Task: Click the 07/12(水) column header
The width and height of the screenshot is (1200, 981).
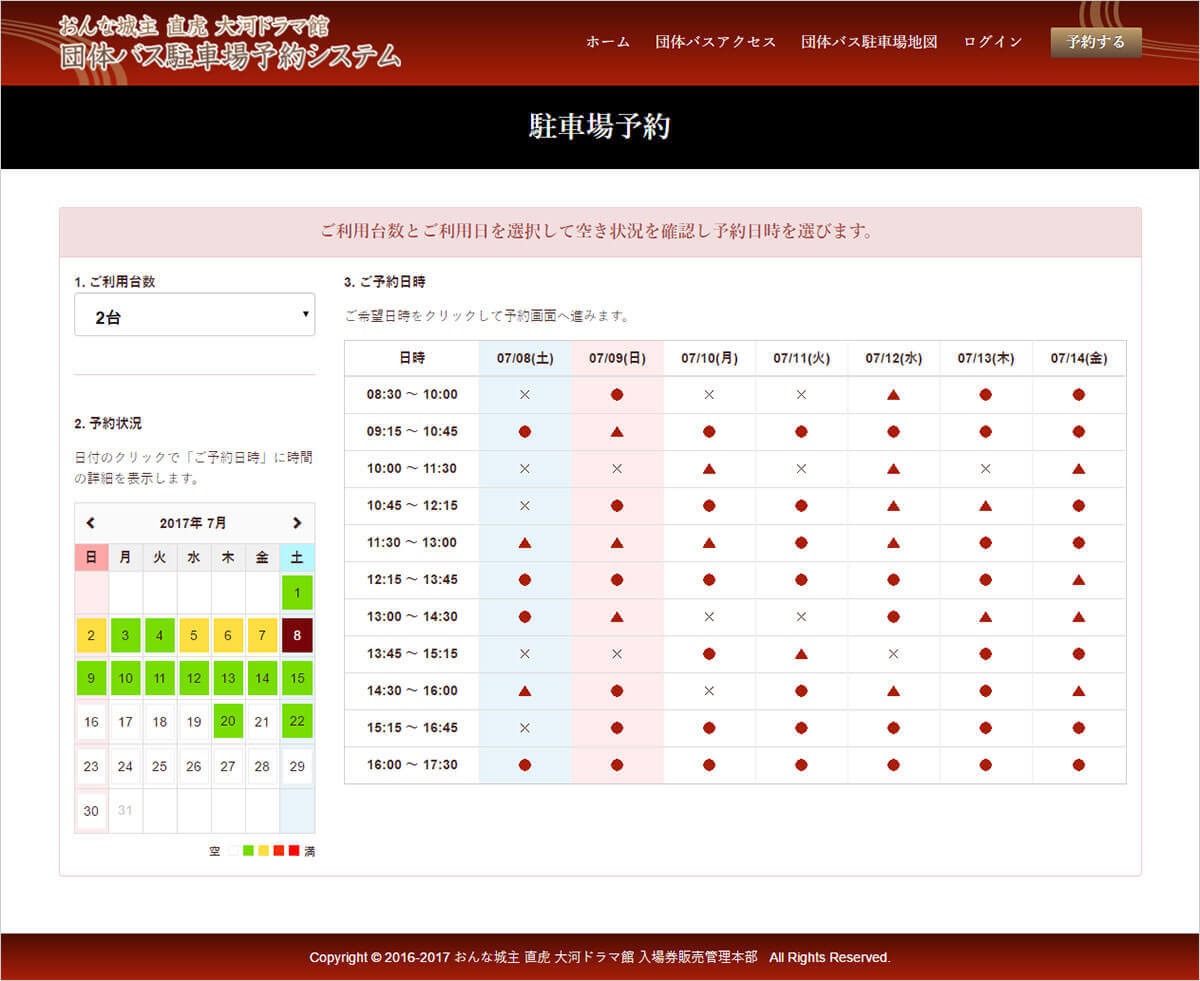Action: point(893,358)
